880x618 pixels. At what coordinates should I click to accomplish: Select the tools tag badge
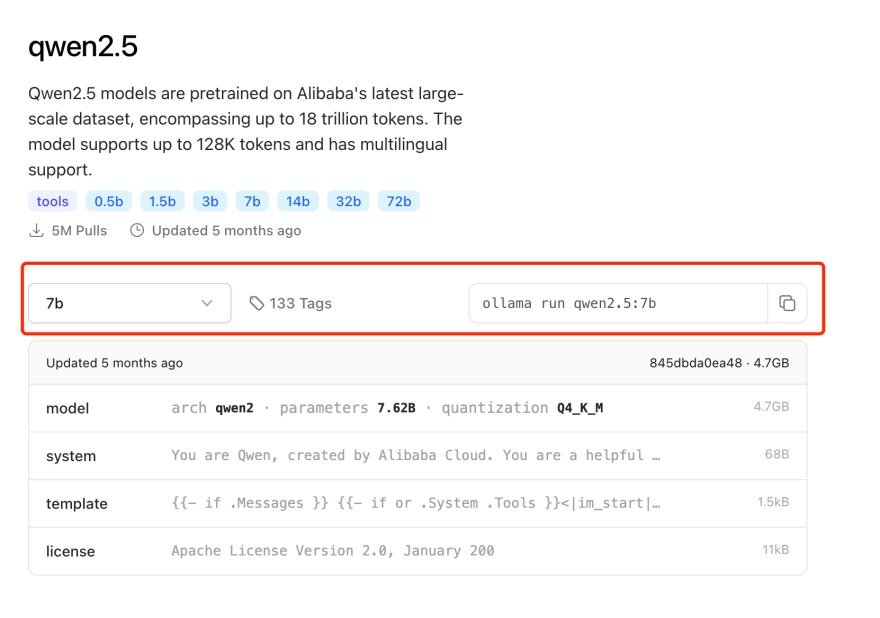click(x=52, y=201)
